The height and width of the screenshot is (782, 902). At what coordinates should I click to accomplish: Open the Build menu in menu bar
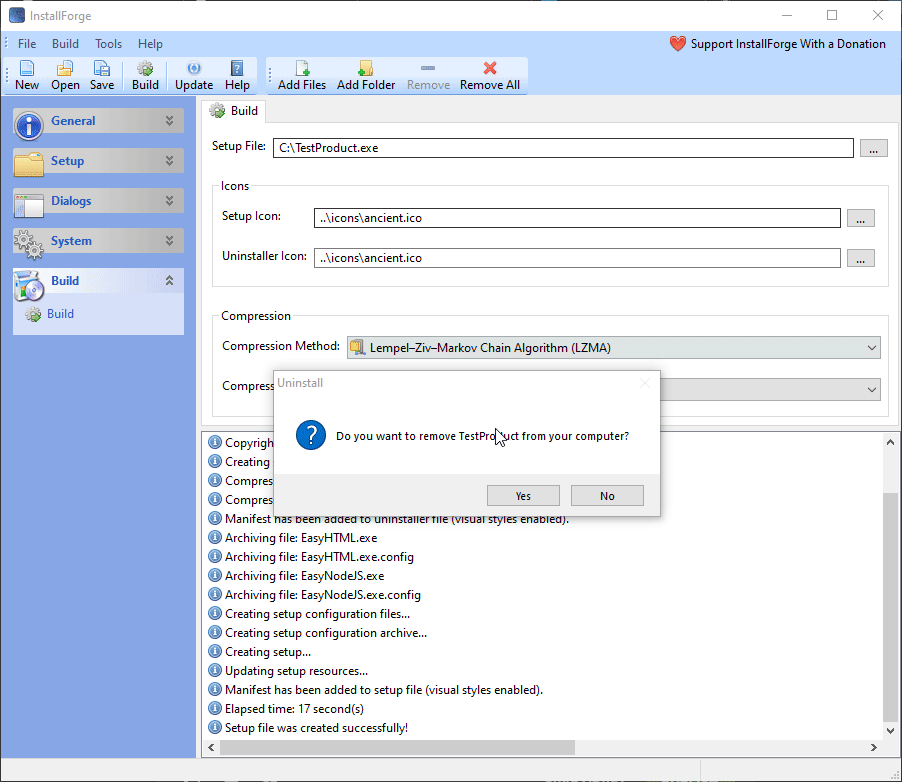(x=65, y=44)
